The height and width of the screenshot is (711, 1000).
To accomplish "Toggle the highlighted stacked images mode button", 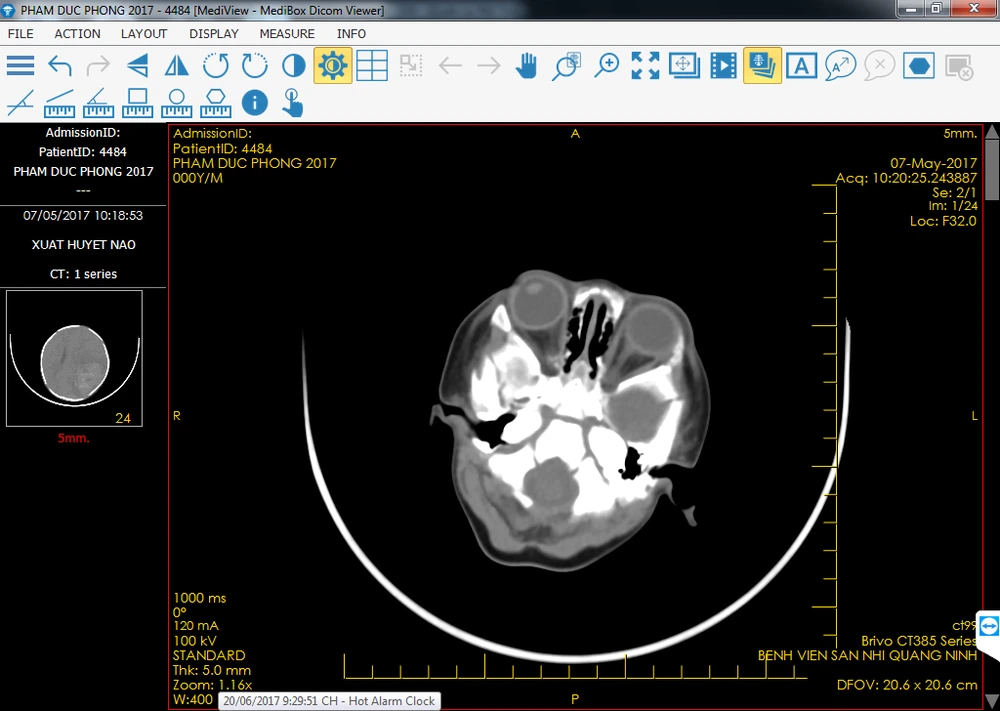I will tap(762, 66).
